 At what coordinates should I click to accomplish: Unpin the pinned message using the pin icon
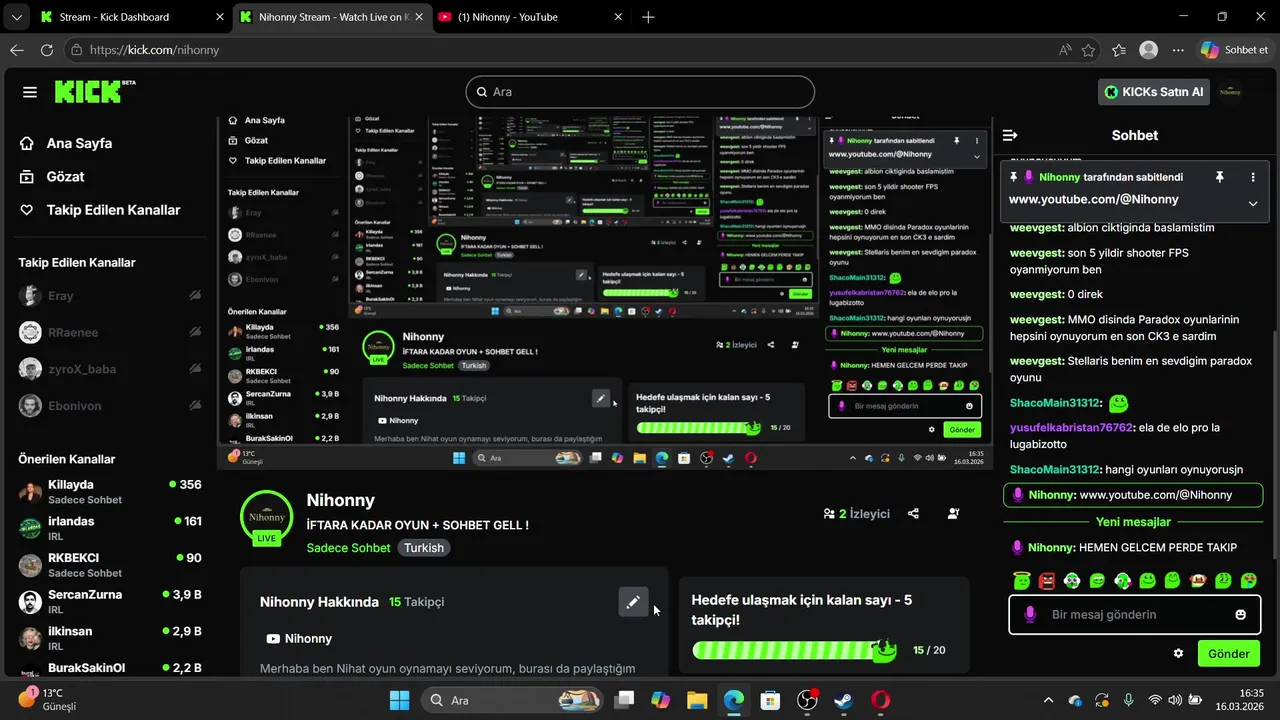(x=1219, y=177)
